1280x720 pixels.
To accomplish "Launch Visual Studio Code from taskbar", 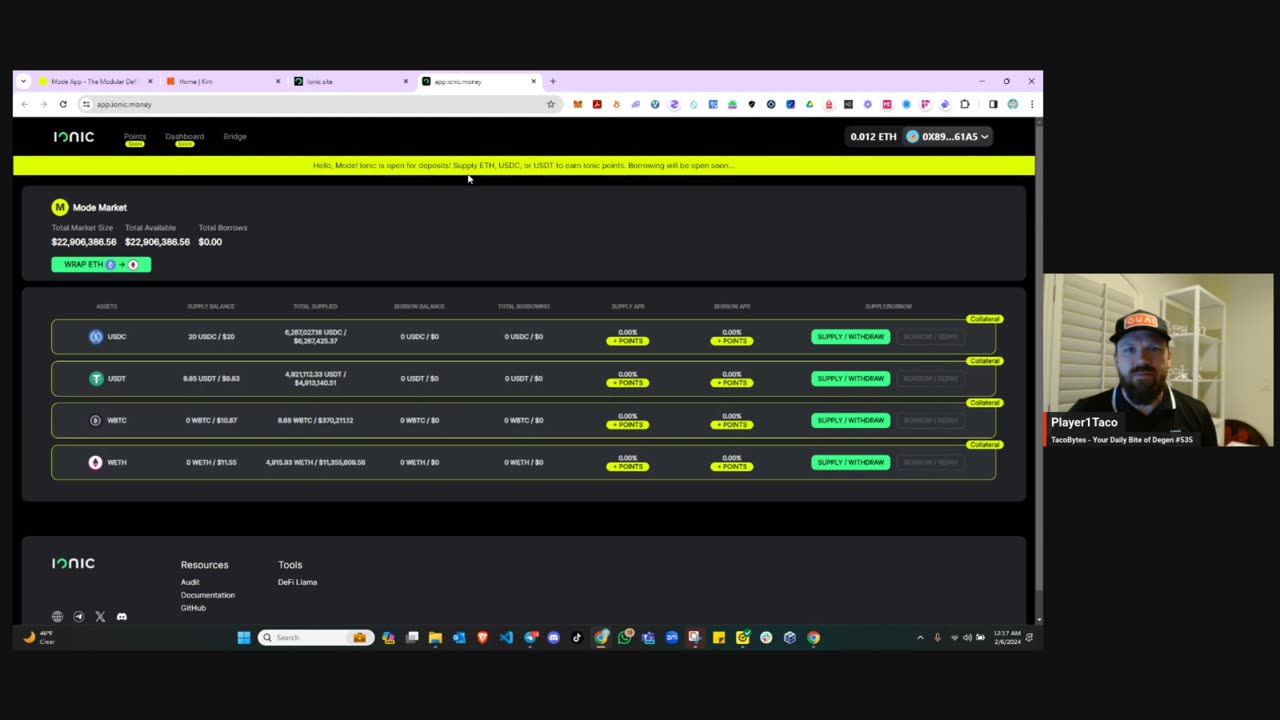I will (506, 637).
